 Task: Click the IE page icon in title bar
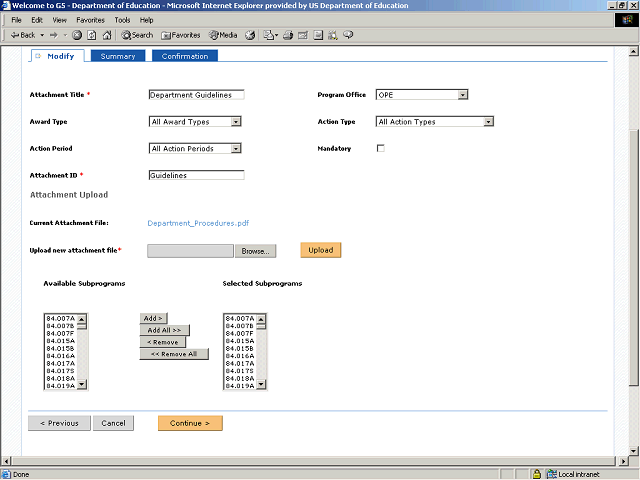click(x=5, y=5)
